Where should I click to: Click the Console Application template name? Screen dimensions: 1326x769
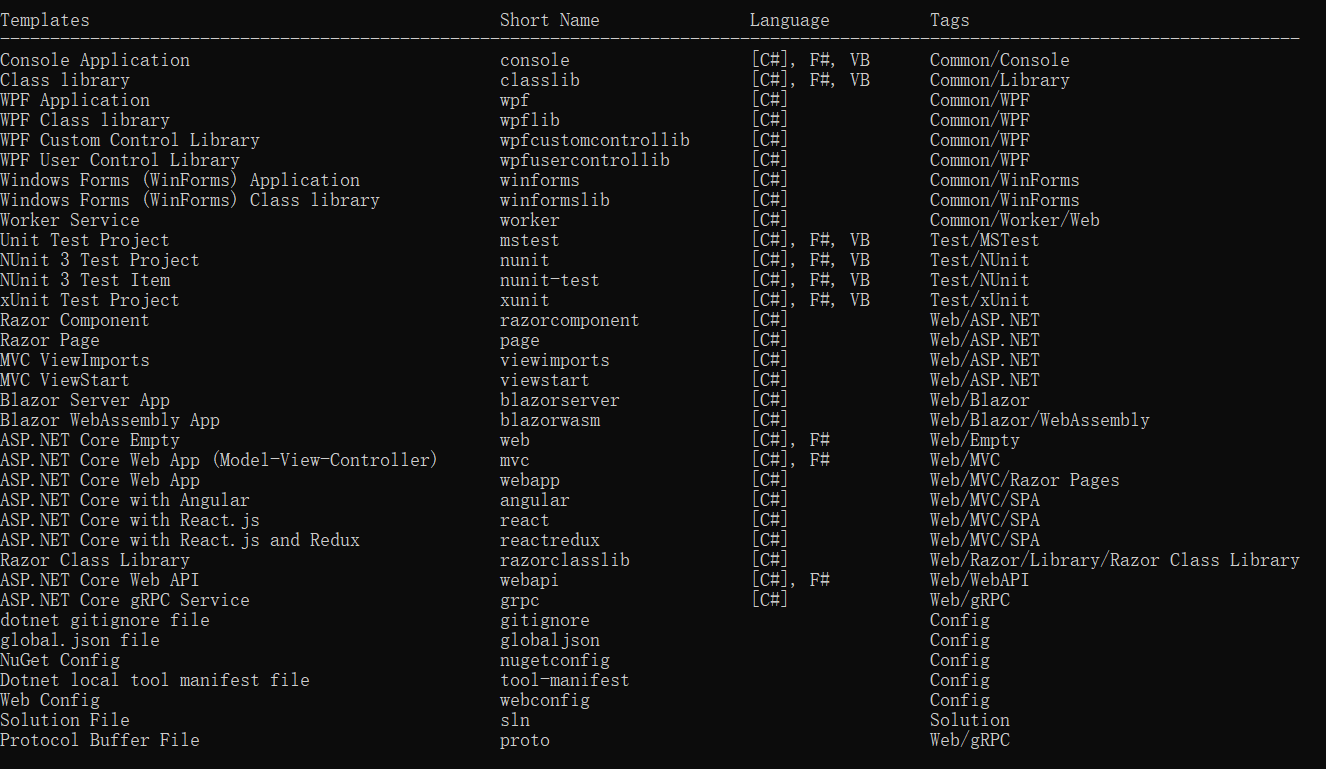pyautogui.click(x=95, y=60)
